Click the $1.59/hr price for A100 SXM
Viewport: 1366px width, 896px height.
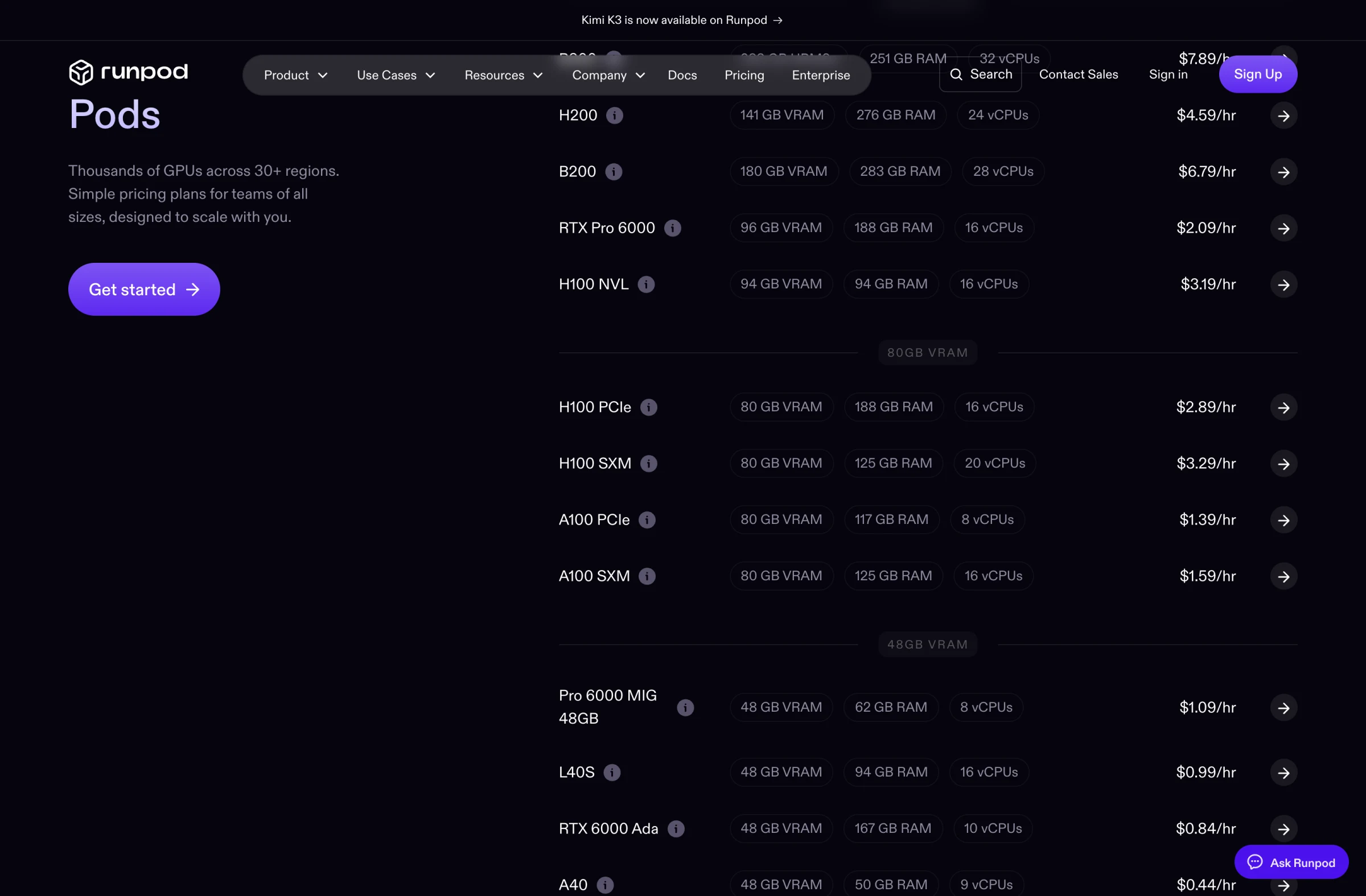(x=1207, y=575)
